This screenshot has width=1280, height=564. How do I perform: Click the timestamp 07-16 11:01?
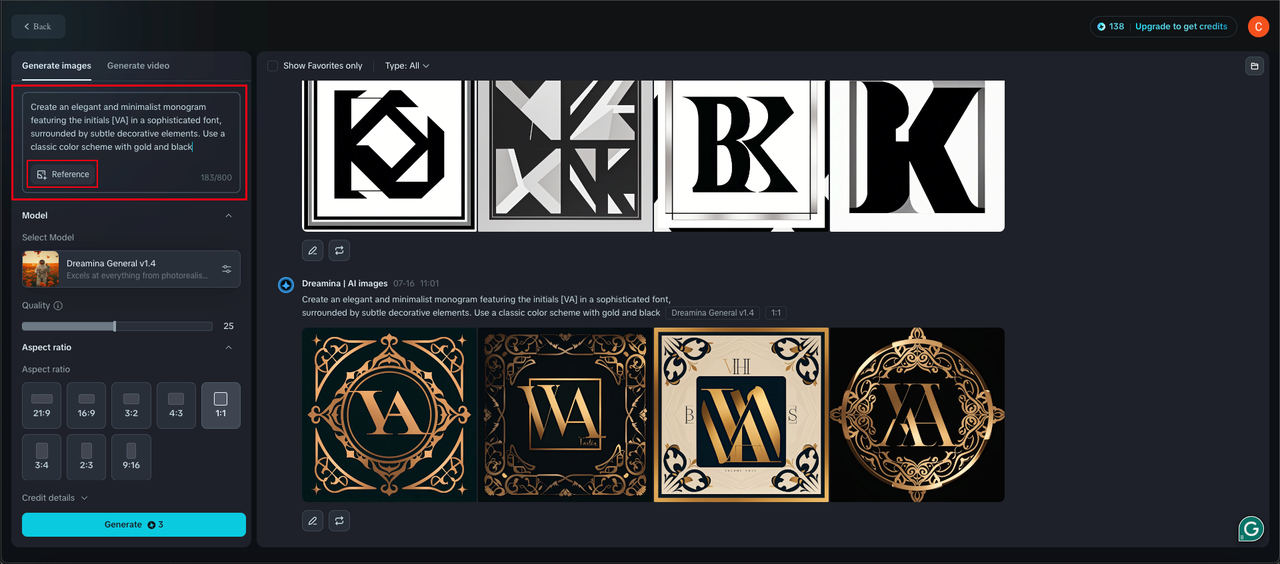[416, 284]
